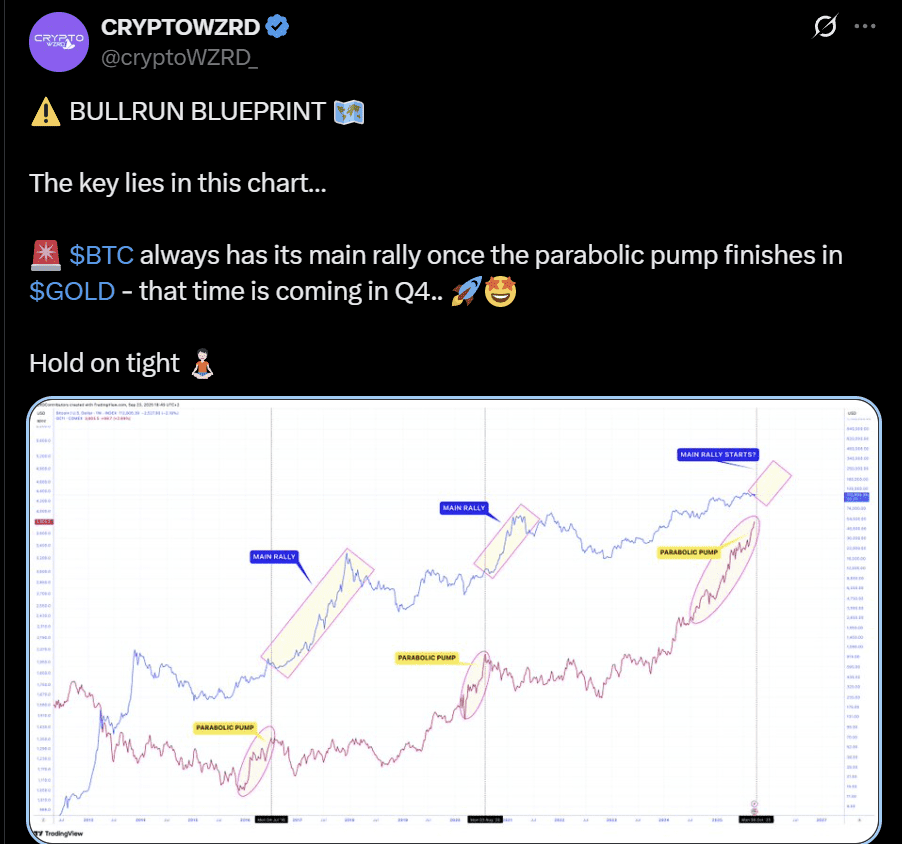This screenshot has height=844, width=902.
Task: Open the CRYPTOWZRD display name link
Action: (x=179, y=28)
